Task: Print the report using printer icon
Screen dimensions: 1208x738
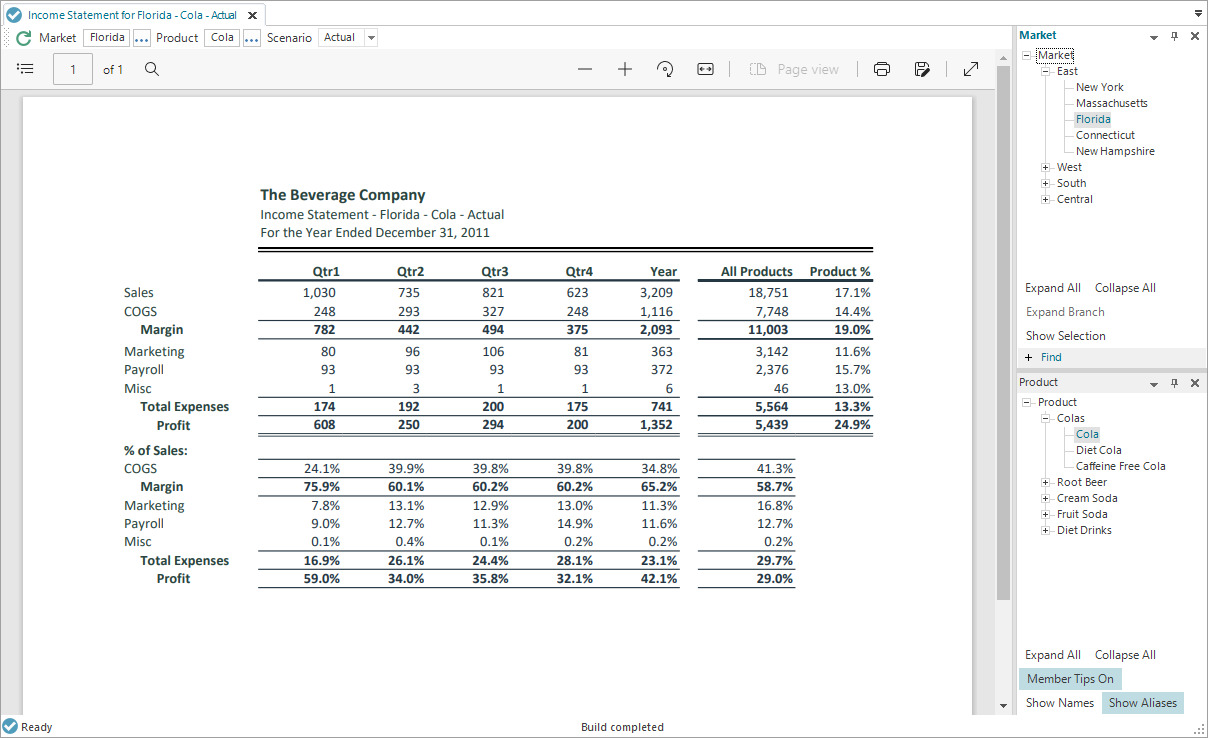Action: pyautogui.click(x=882, y=69)
